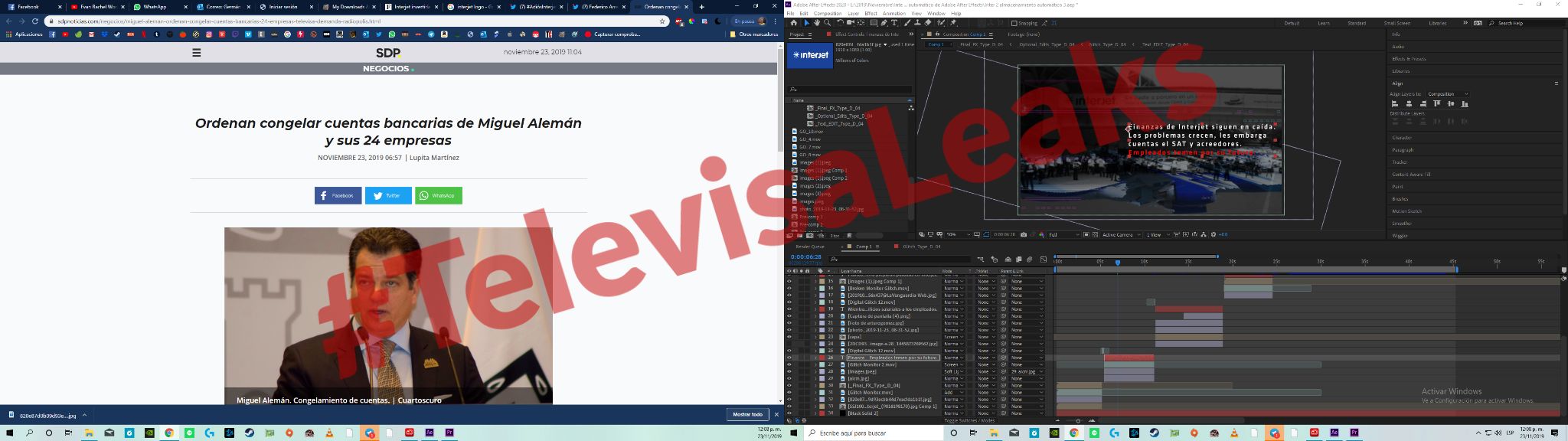This screenshot has width=1568, height=441.
Task: Switch to the Render Queue tab
Action: [810, 247]
